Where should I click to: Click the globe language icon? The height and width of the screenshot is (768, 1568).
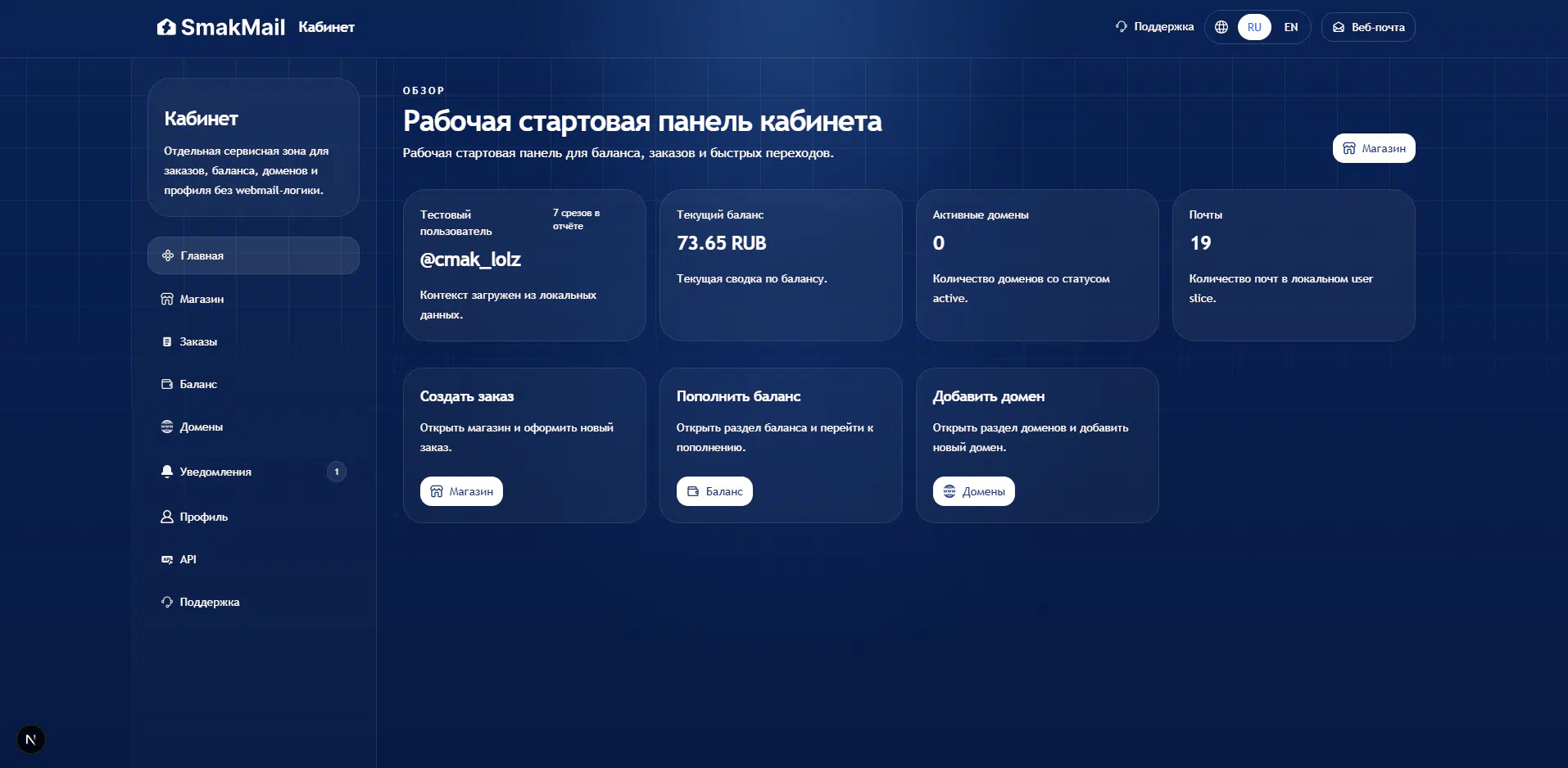click(x=1221, y=27)
